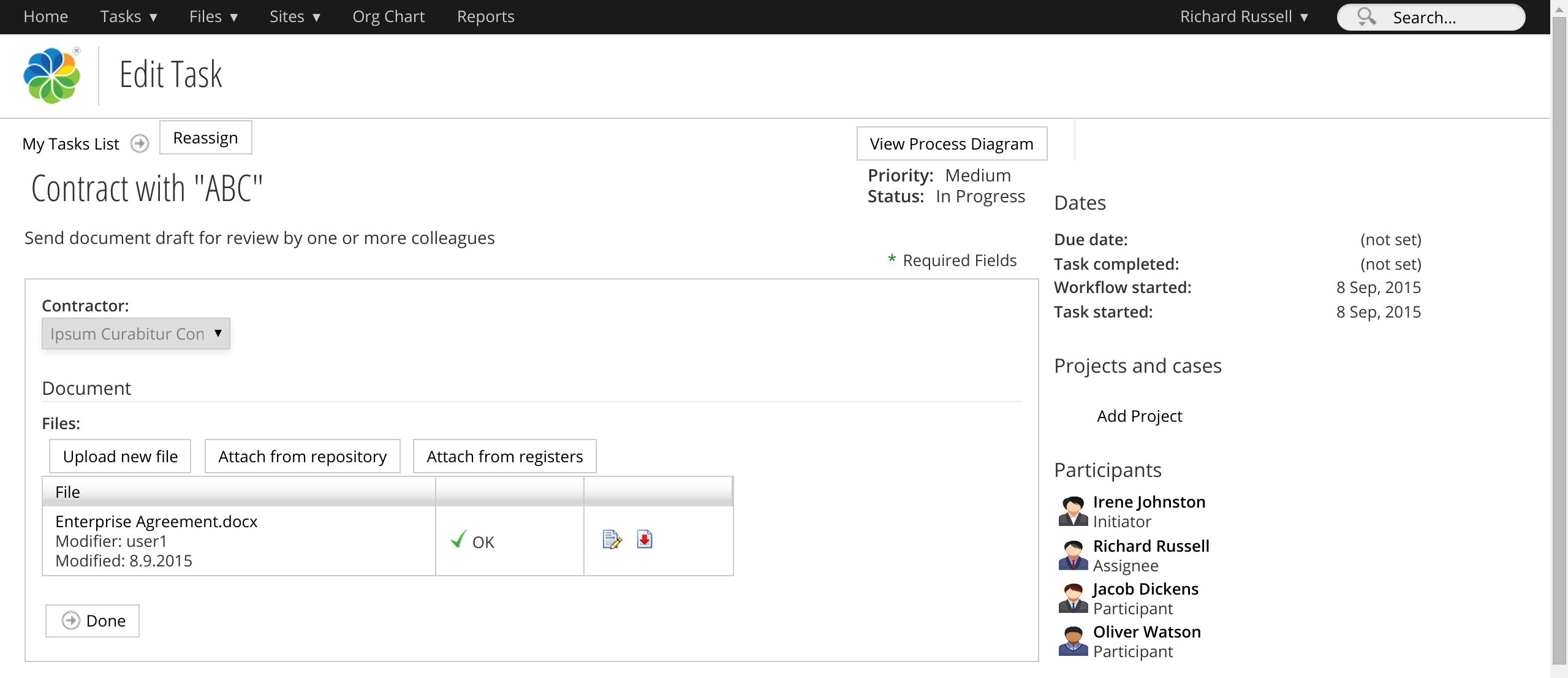Click View Process Diagram button
The image size is (1568, 678).
click(952, 143)
